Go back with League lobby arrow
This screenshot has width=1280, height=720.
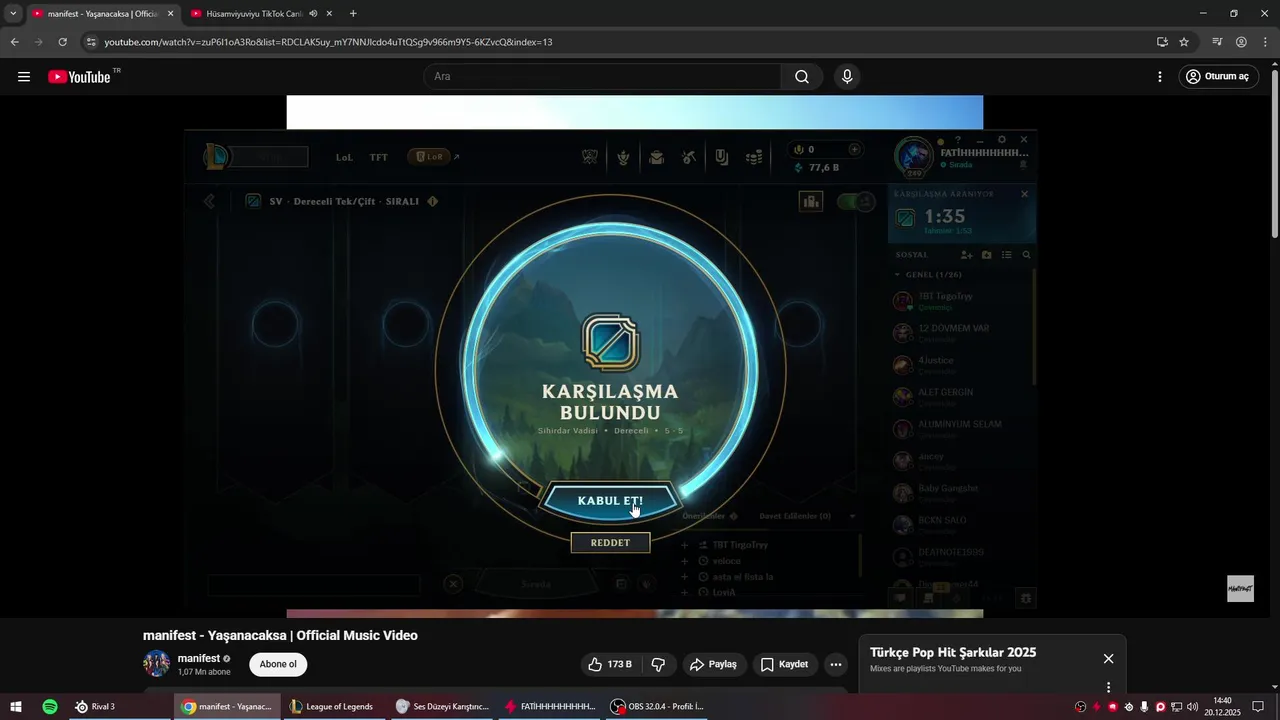pos(209,201)
